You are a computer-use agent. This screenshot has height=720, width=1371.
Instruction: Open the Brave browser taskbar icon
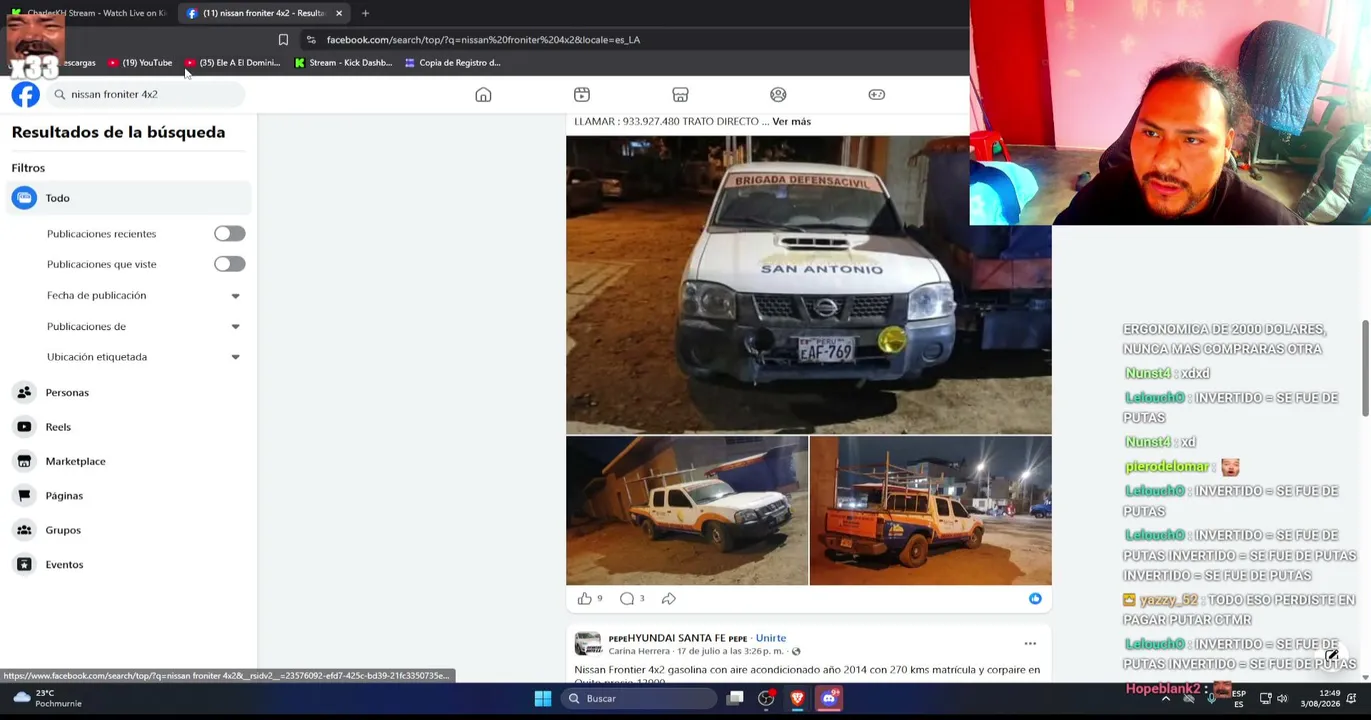(797, 698)
